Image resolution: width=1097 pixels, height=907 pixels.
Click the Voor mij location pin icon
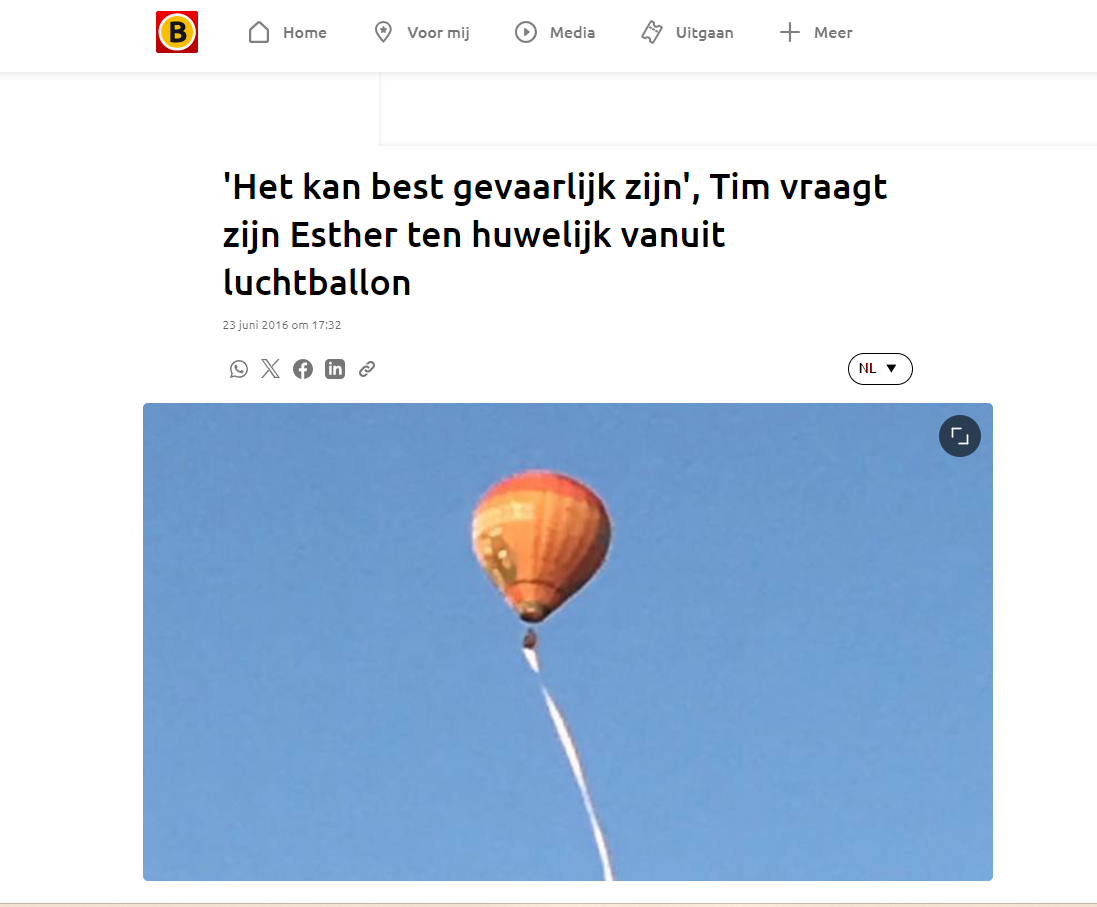pyautogui.click(x=383, y=32)
